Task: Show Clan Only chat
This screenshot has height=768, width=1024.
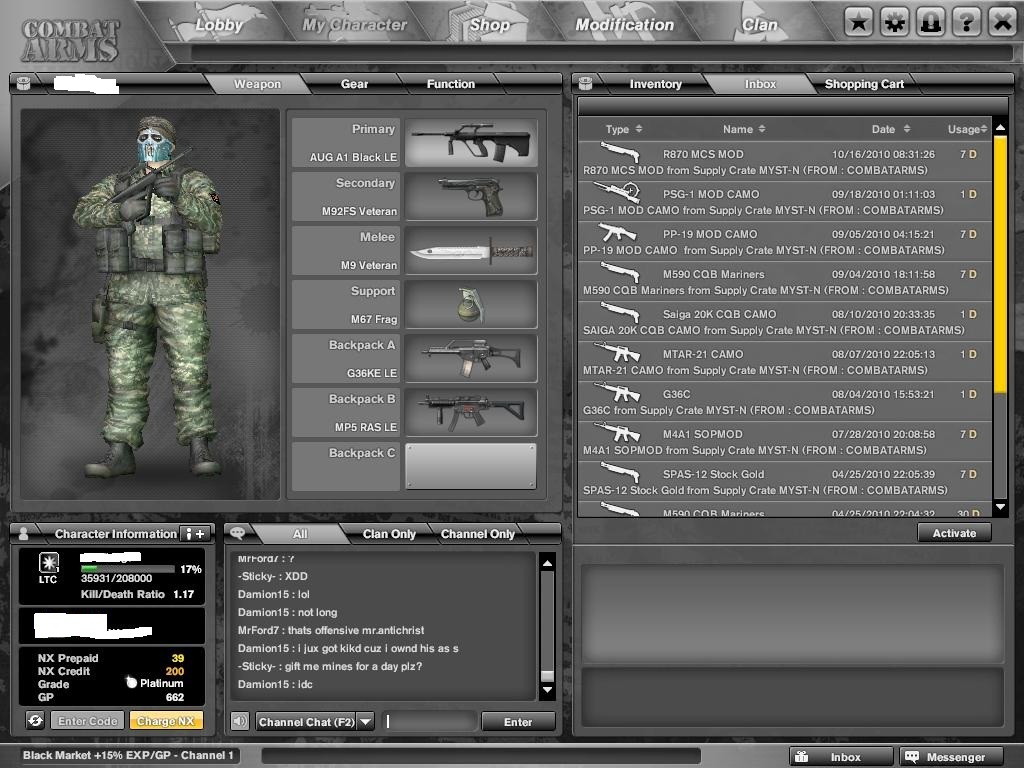Action: click(389, 534)
